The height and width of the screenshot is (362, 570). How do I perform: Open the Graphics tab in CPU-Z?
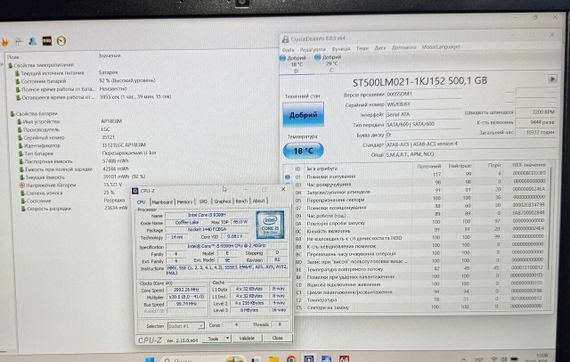[x=222, y=201]
